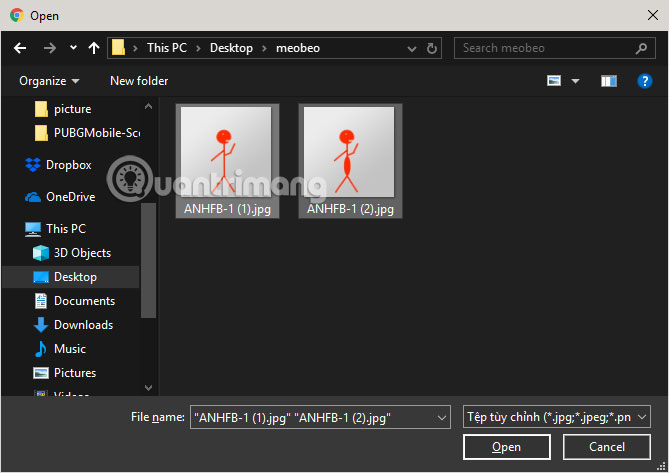This screenshot has width=669, height=473.
Task: Click the This PC monitor icon
Action: 33,229
